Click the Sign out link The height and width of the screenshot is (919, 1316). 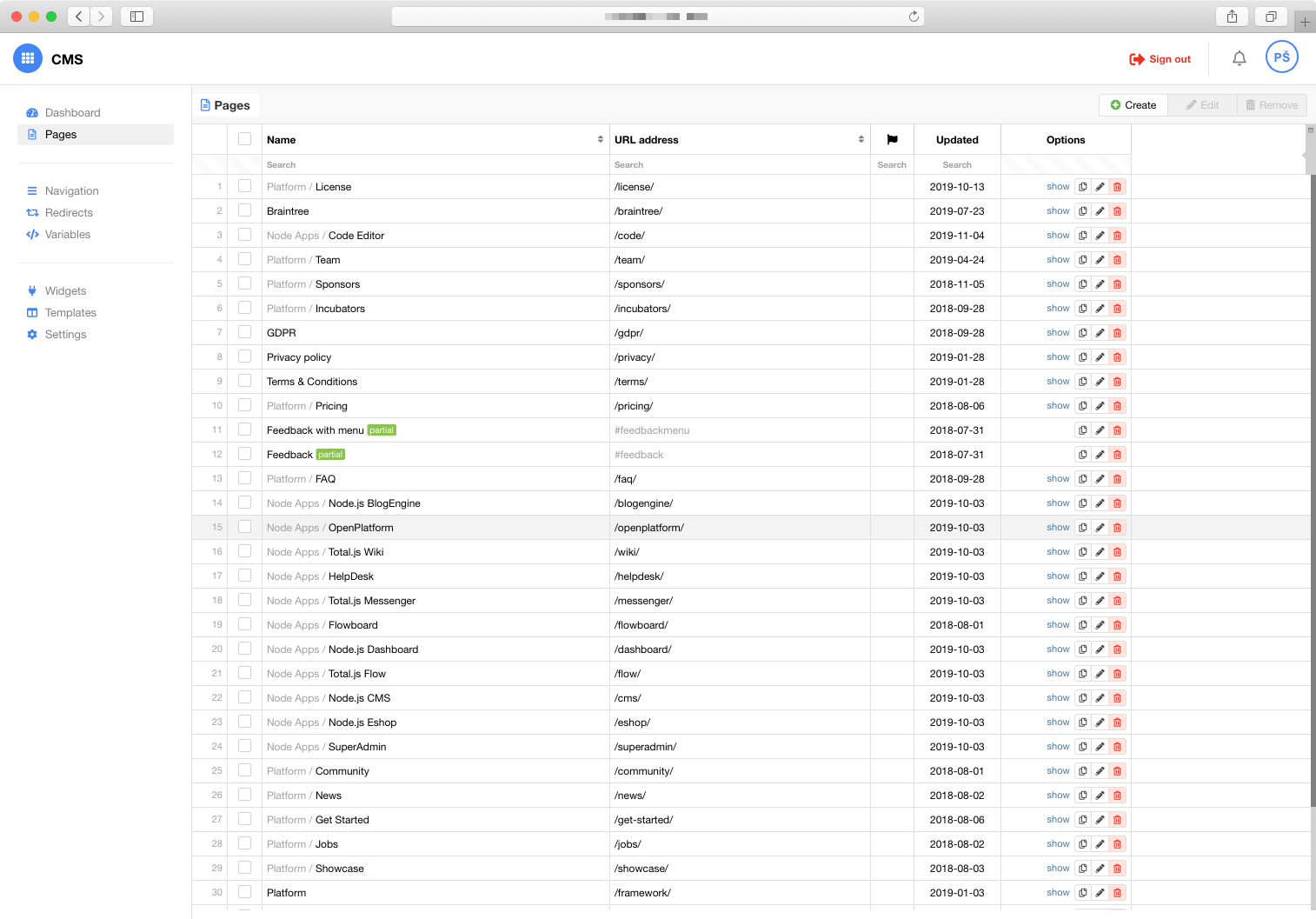[1160, 59]
